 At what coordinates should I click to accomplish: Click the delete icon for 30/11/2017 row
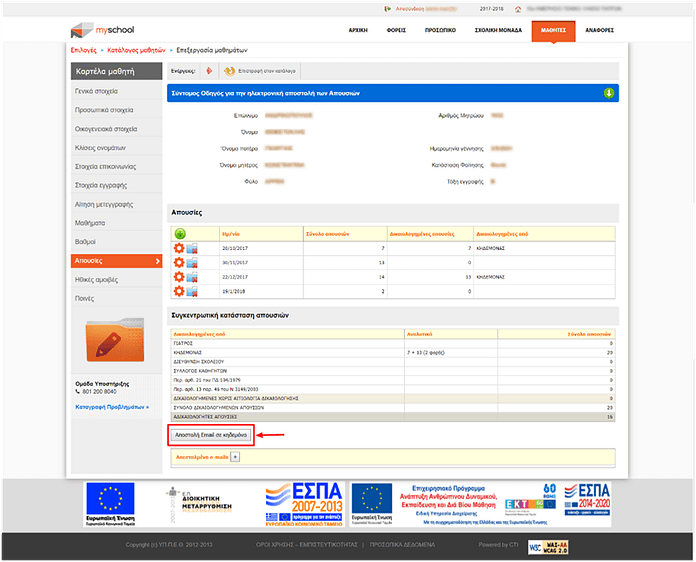tap(191, 262)
